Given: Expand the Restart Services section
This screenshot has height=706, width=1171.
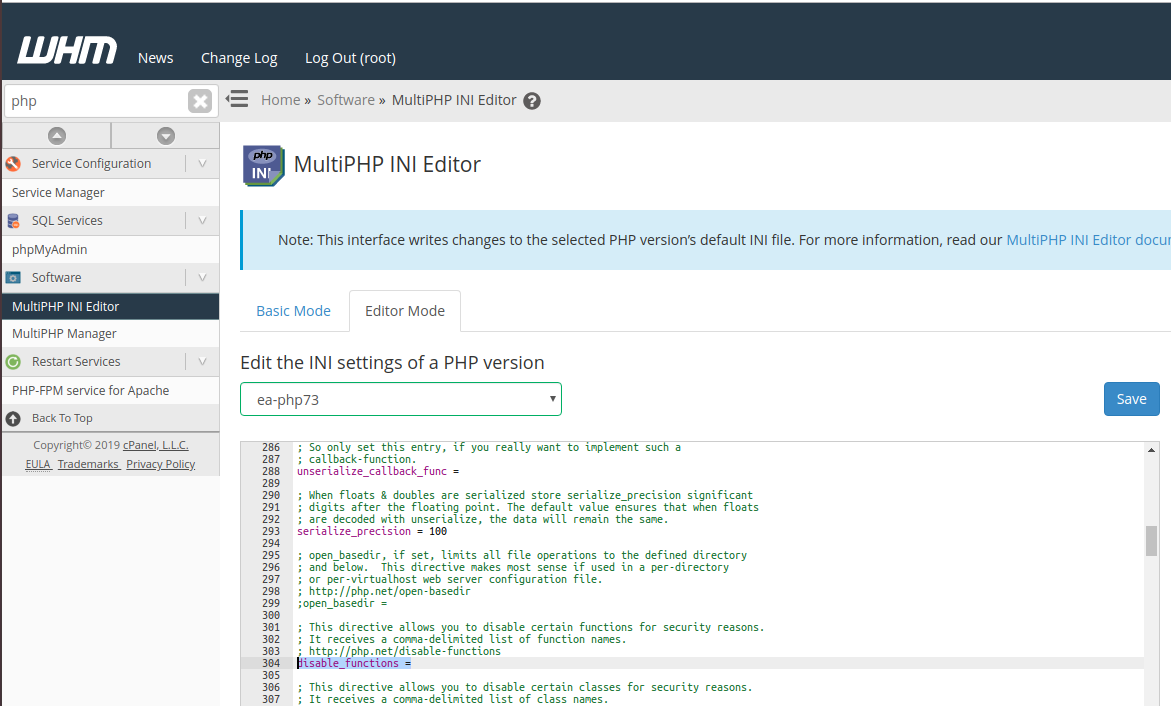Looking at the screenshot, I should point(203,361).
